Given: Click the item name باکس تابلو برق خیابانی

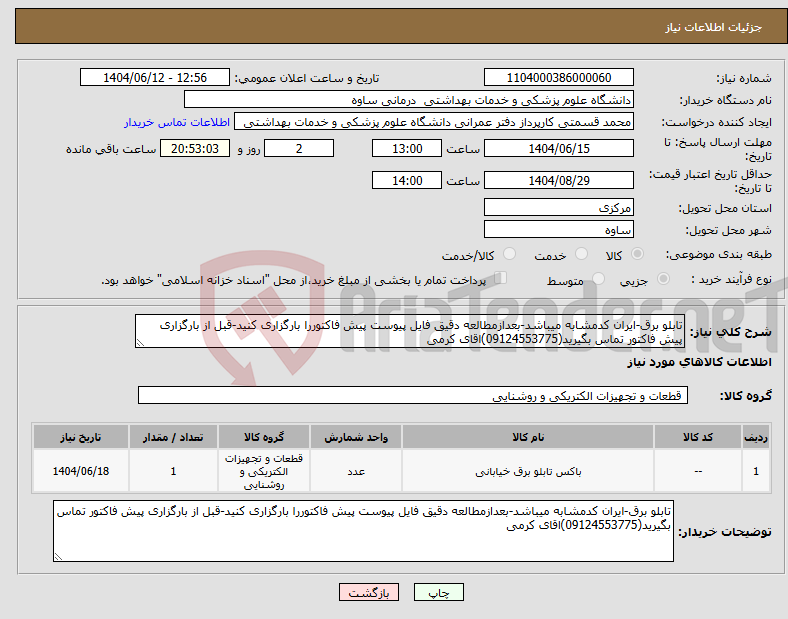Looking at the screenshot, I should tap(528, 471).
